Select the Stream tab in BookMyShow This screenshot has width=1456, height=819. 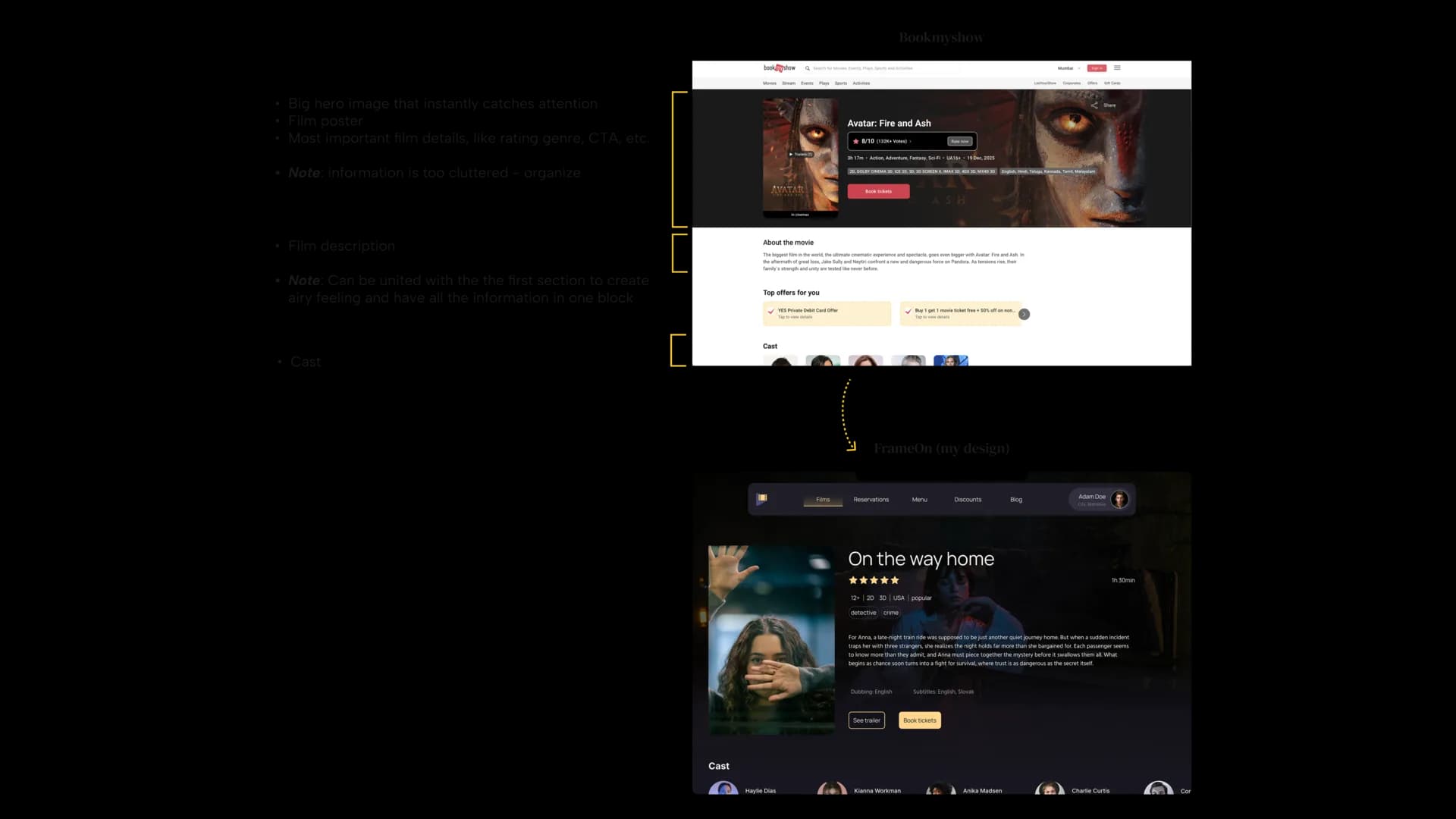pyautogui.click(x=789, y=83)
